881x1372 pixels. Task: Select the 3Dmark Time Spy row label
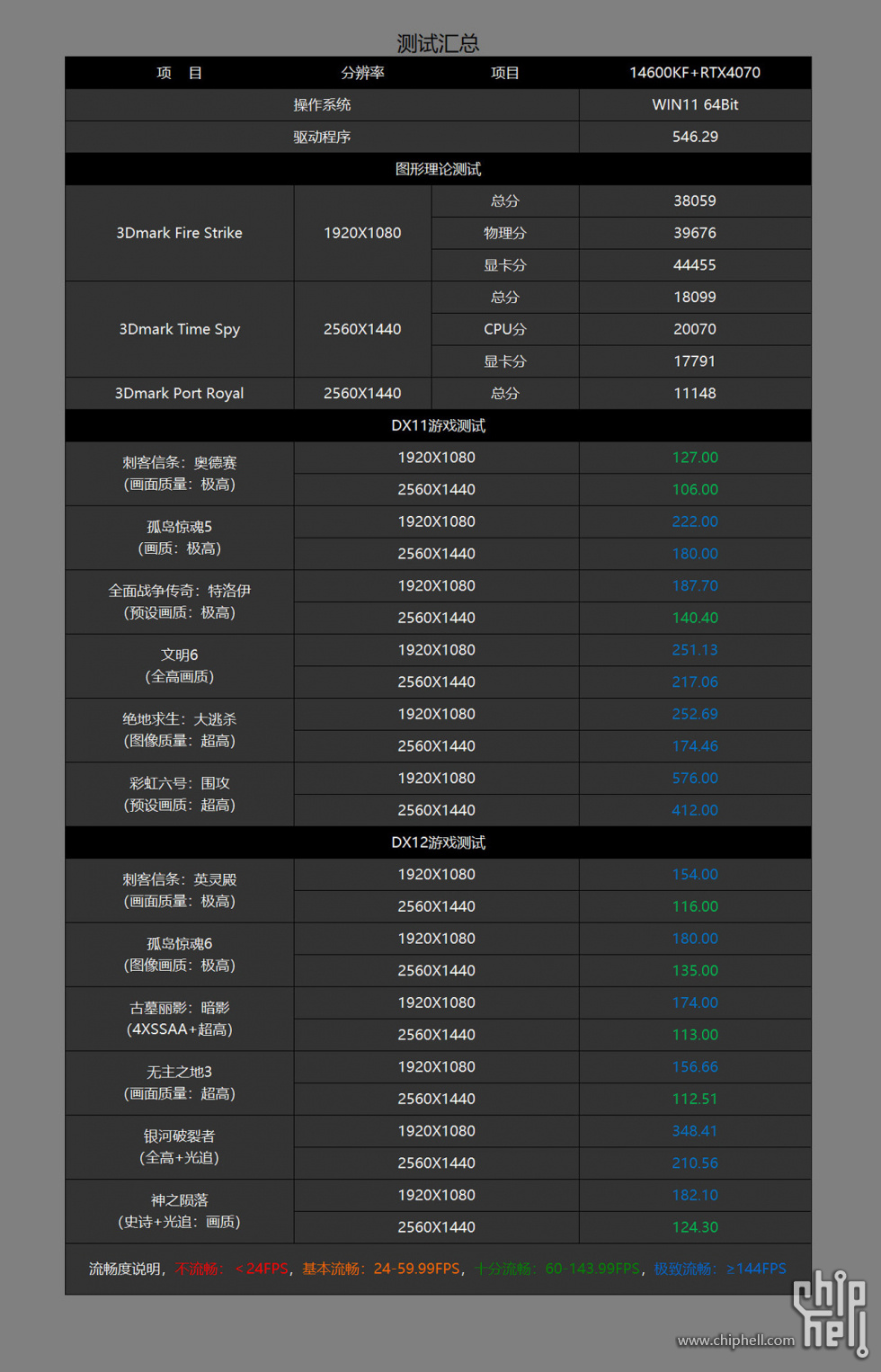point(179,329)
